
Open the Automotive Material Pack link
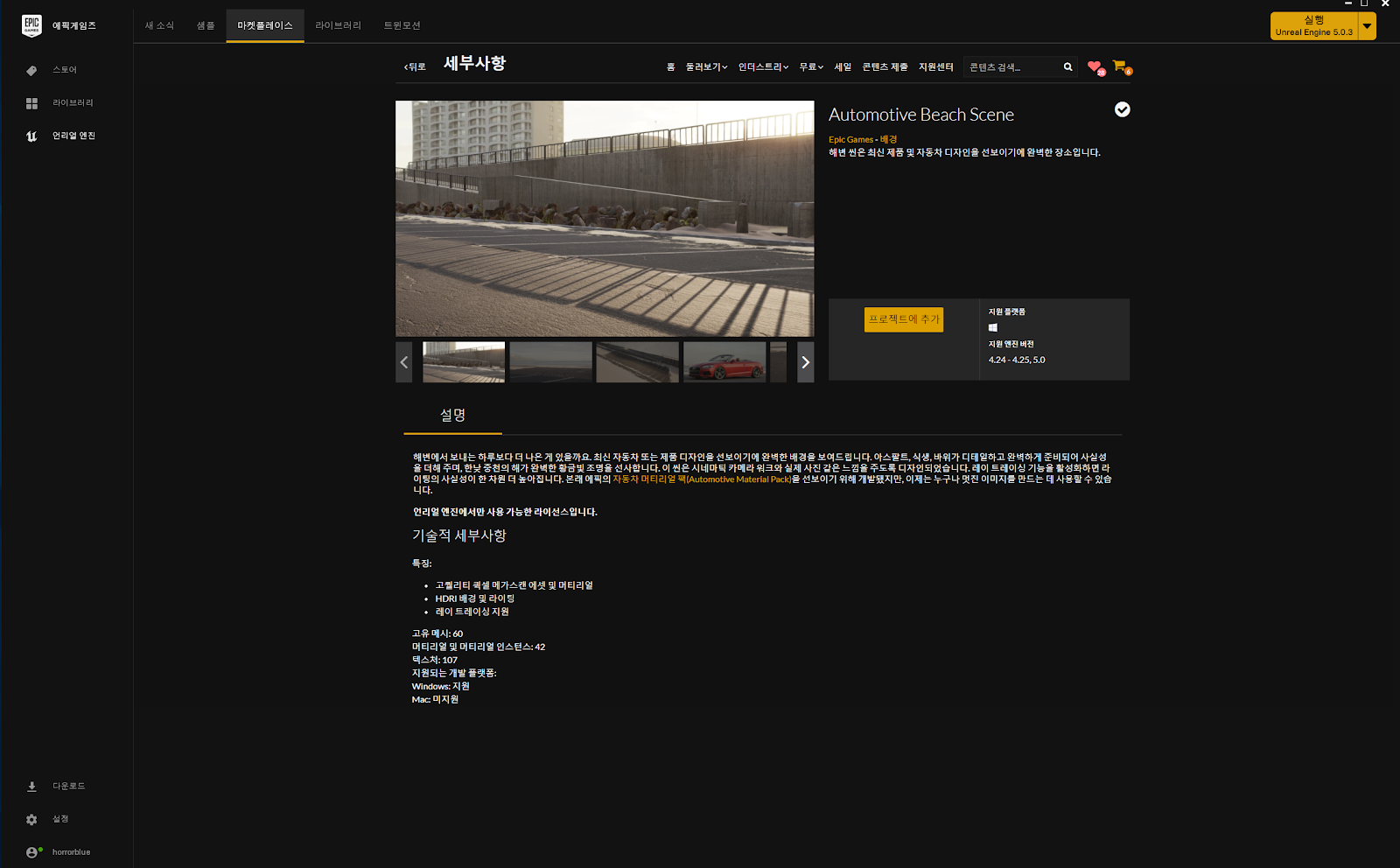point(702,479)
